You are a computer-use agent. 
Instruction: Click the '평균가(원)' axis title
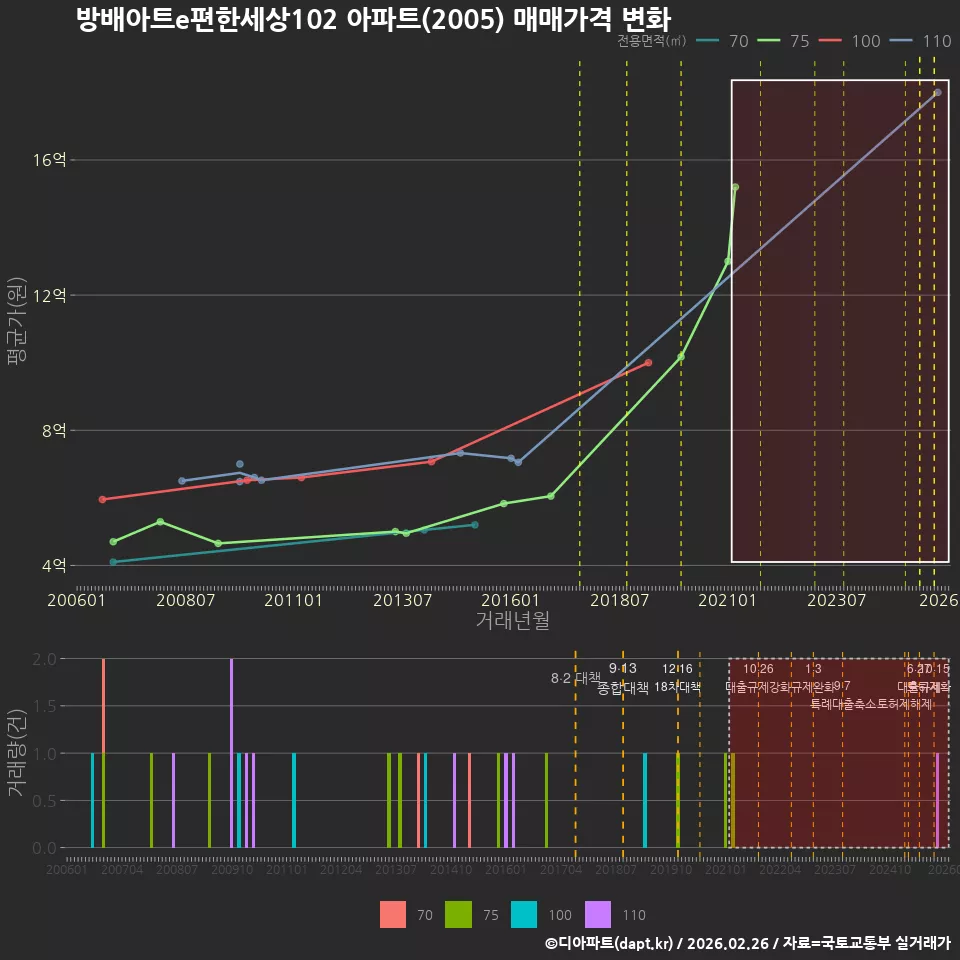pos(17,321)
